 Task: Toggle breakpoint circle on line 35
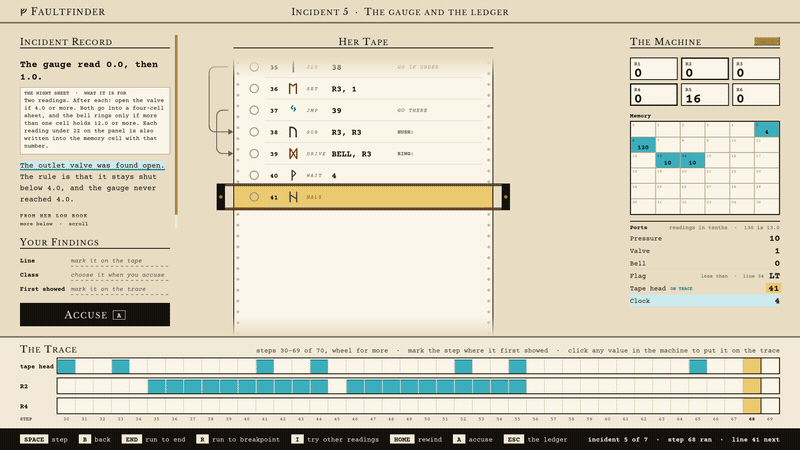(254, 67)
